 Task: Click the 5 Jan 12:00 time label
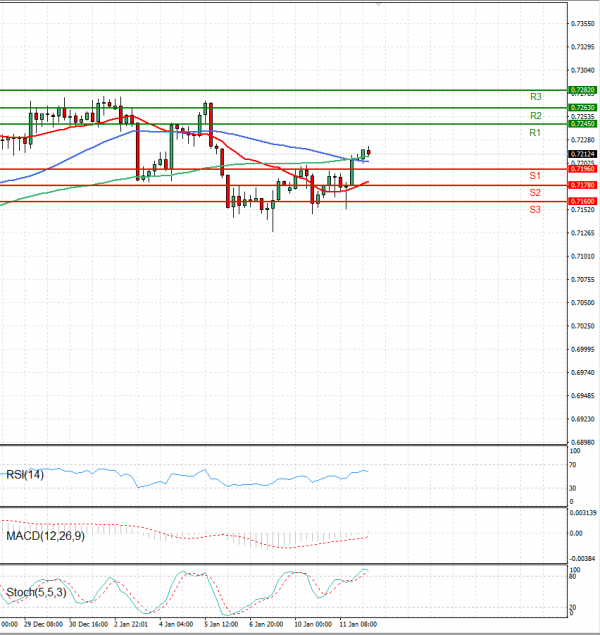coord(221,624)
